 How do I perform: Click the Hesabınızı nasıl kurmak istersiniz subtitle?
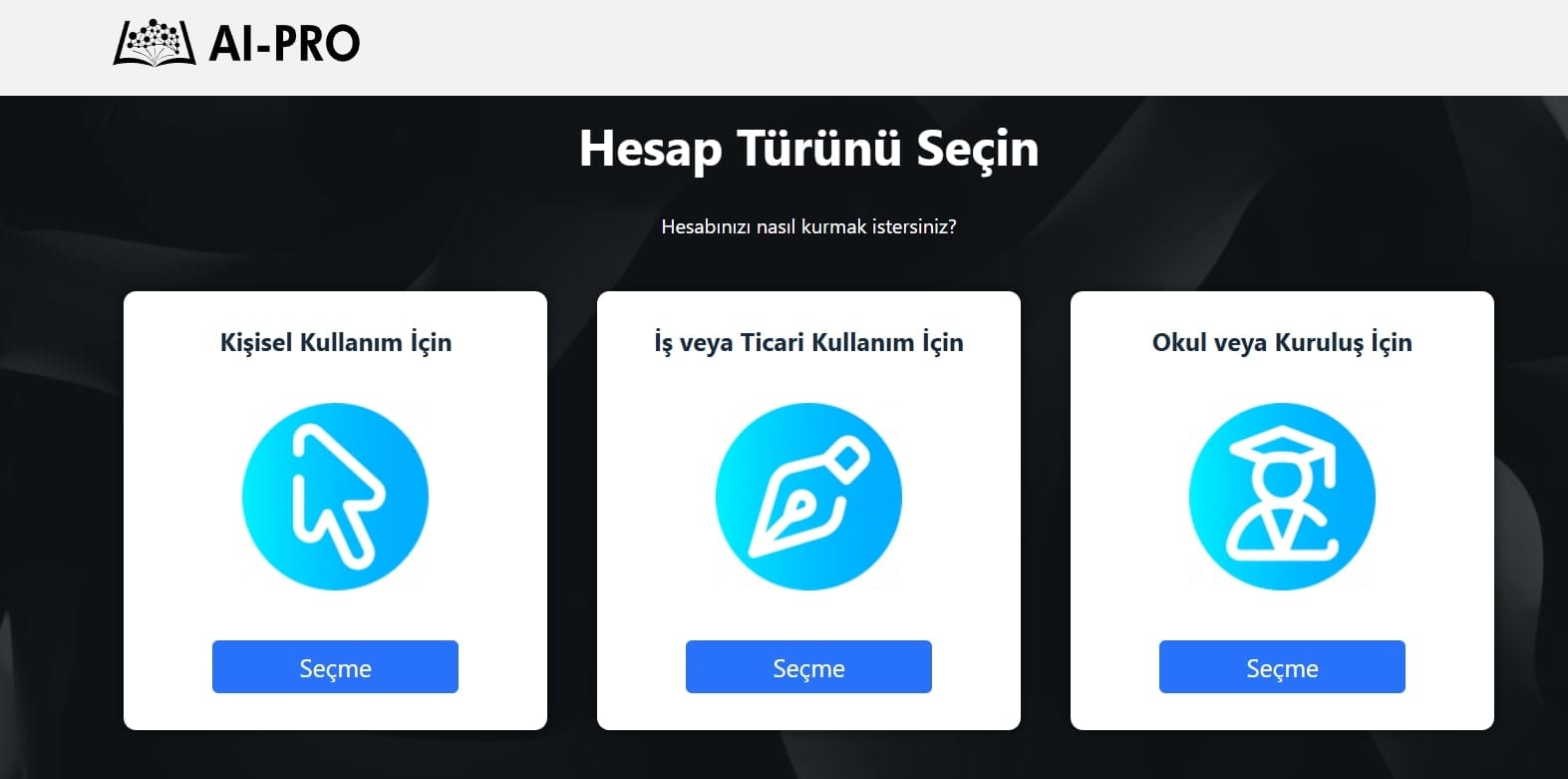coord(808,226)
